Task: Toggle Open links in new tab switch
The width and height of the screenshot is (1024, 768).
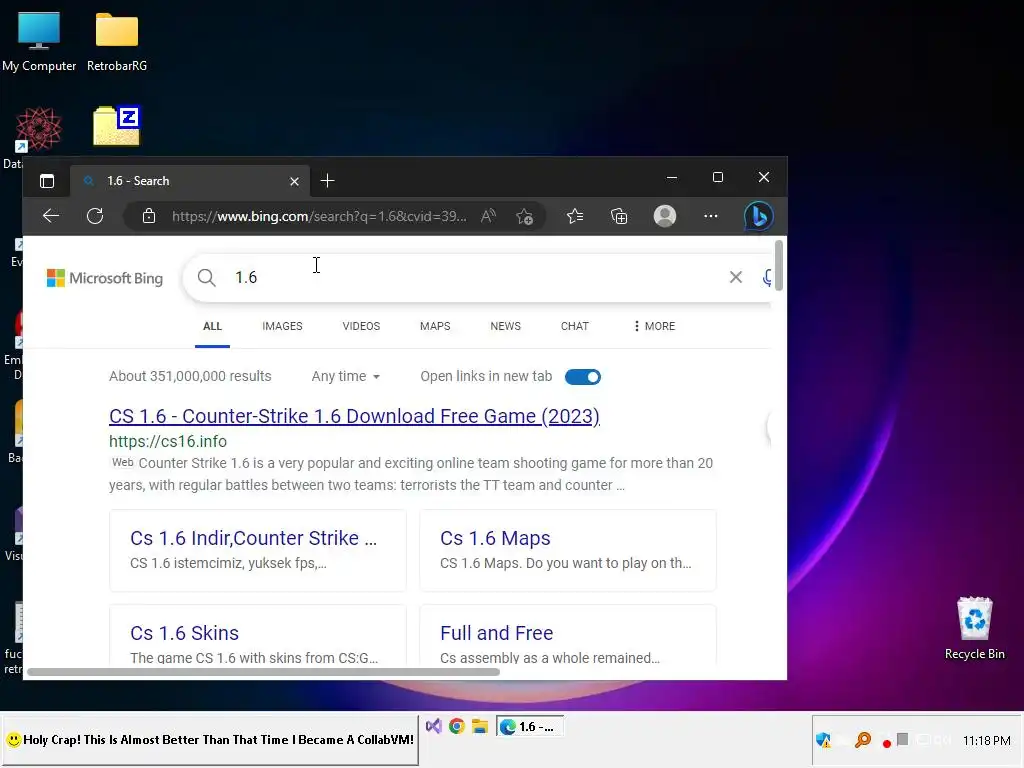Action: [583, 377]
